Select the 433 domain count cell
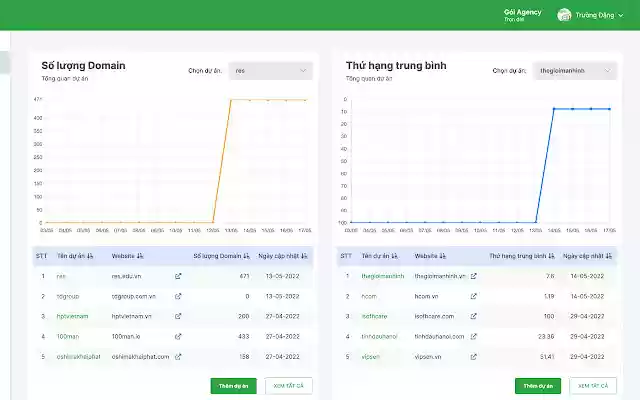The width and height of the screenshot is (640, 400). (x=244, y=337)
